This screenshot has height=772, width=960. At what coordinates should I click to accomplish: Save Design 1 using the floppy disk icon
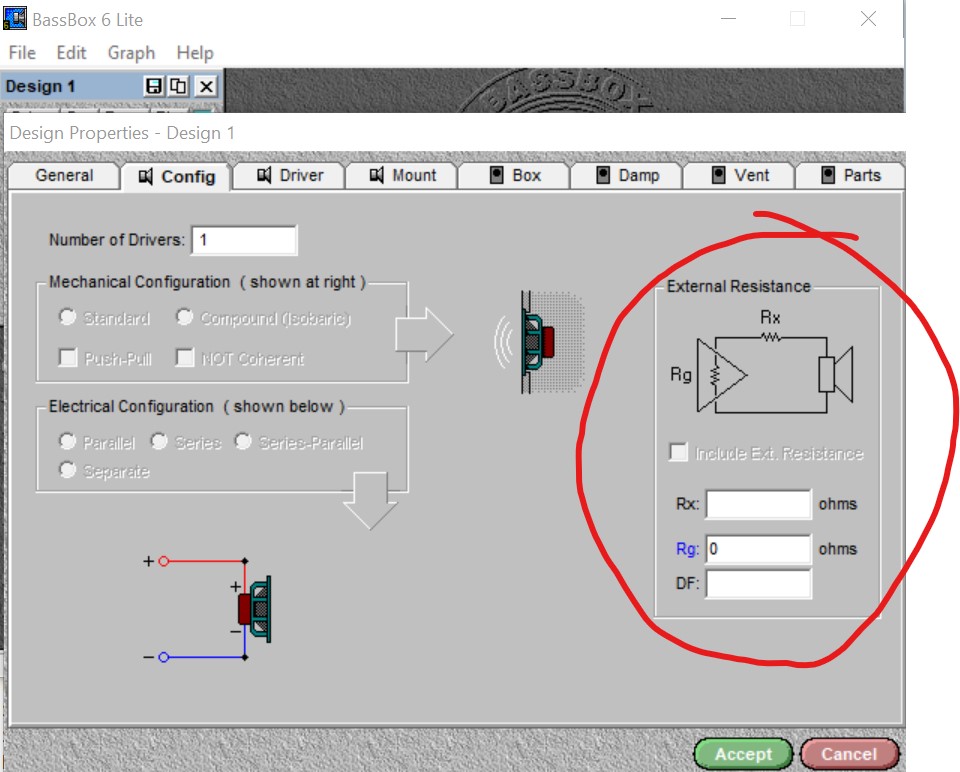154,86
